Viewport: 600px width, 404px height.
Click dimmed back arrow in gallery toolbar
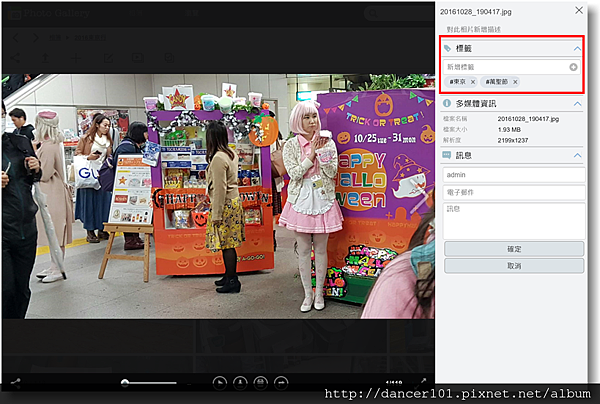click(16, 37)
